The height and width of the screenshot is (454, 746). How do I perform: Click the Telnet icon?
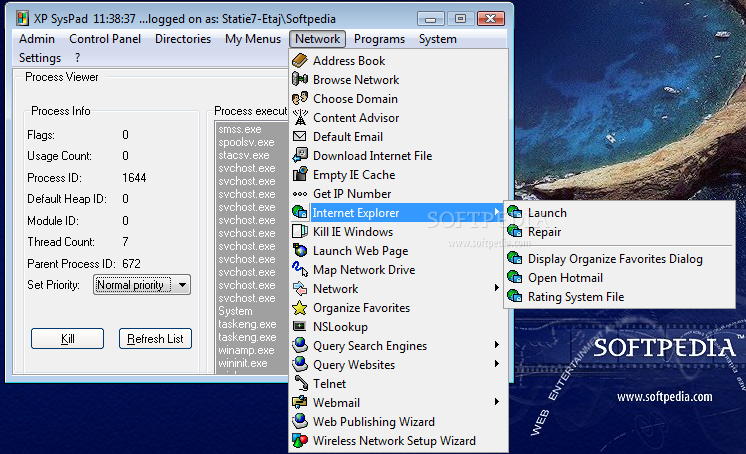(301, 383)
